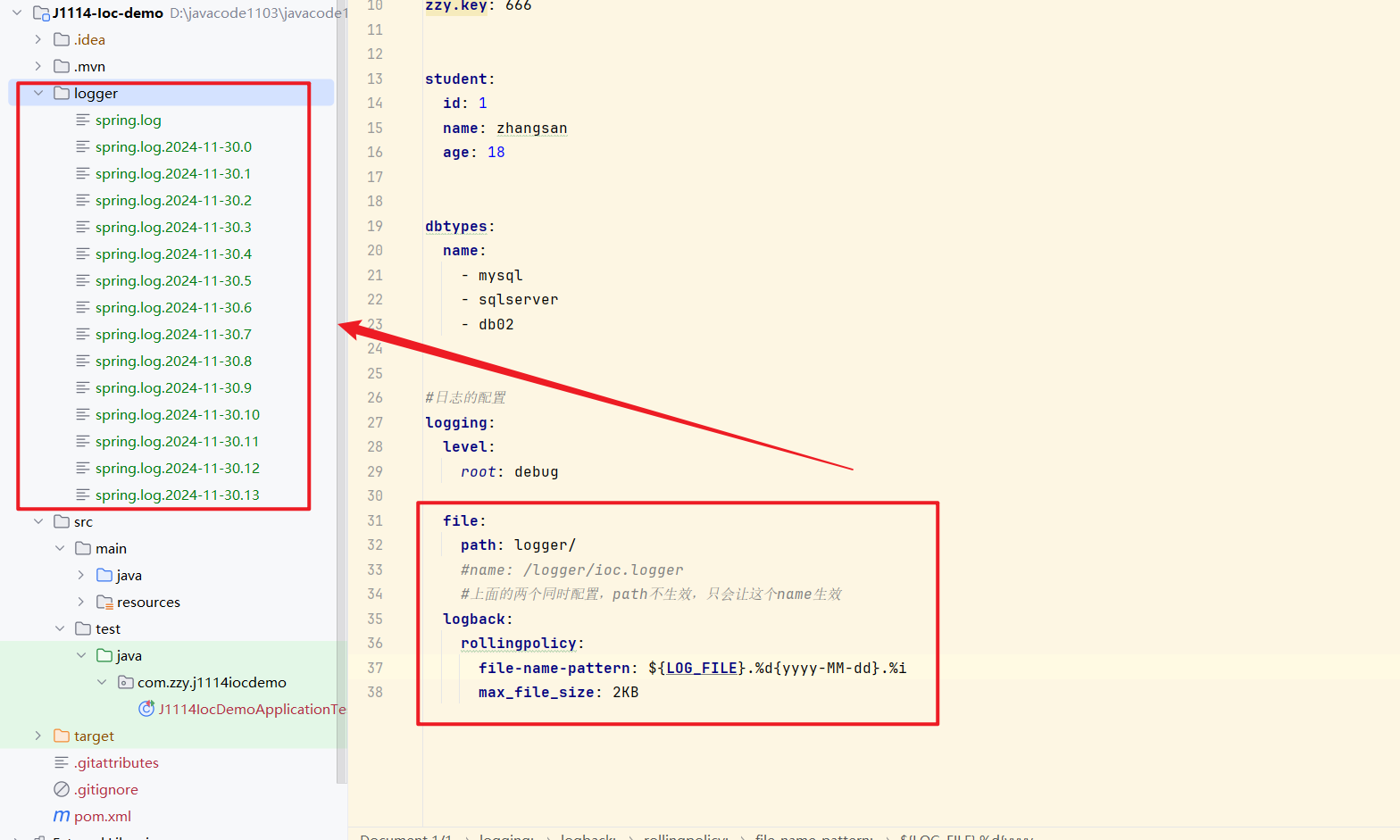Click 'sqlserver' list entry on line 22
Image resolution: width=1400 pixels, height=840 pixels.
[519, 299]
